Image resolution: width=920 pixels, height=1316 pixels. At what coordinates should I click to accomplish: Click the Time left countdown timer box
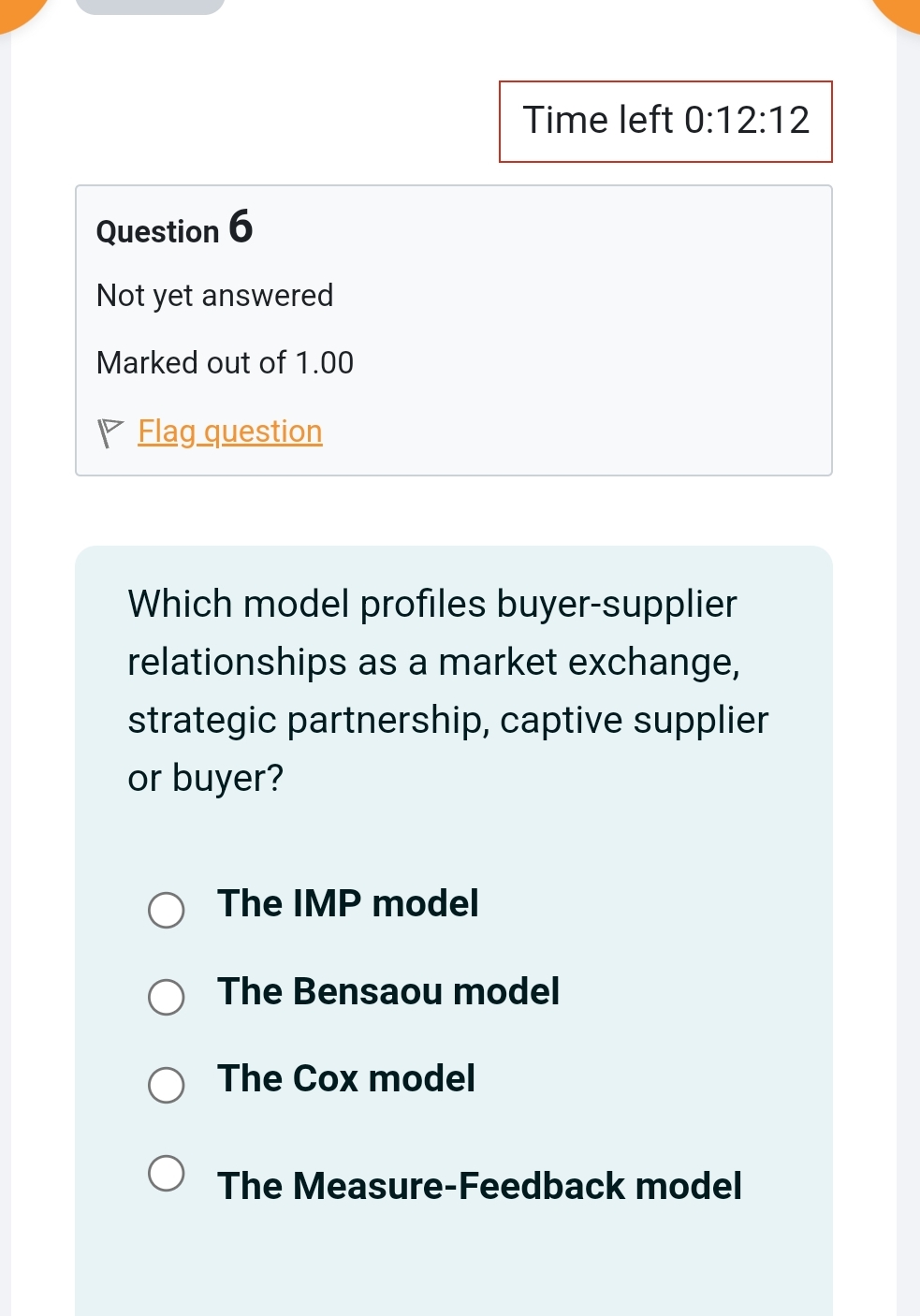pyautogui.click(x=665, y=122)
